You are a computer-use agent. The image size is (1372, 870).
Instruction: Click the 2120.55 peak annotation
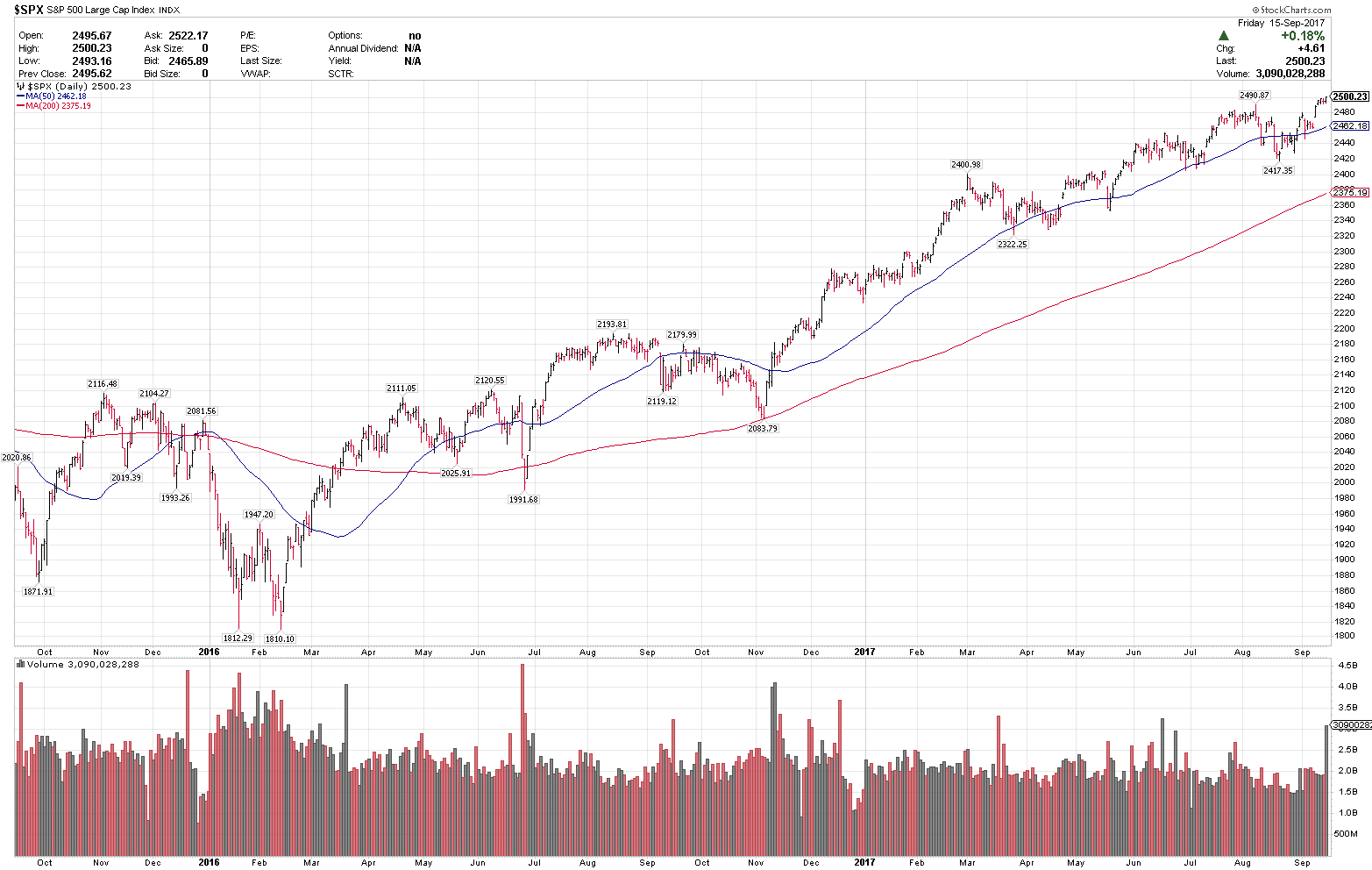point(490,381)
